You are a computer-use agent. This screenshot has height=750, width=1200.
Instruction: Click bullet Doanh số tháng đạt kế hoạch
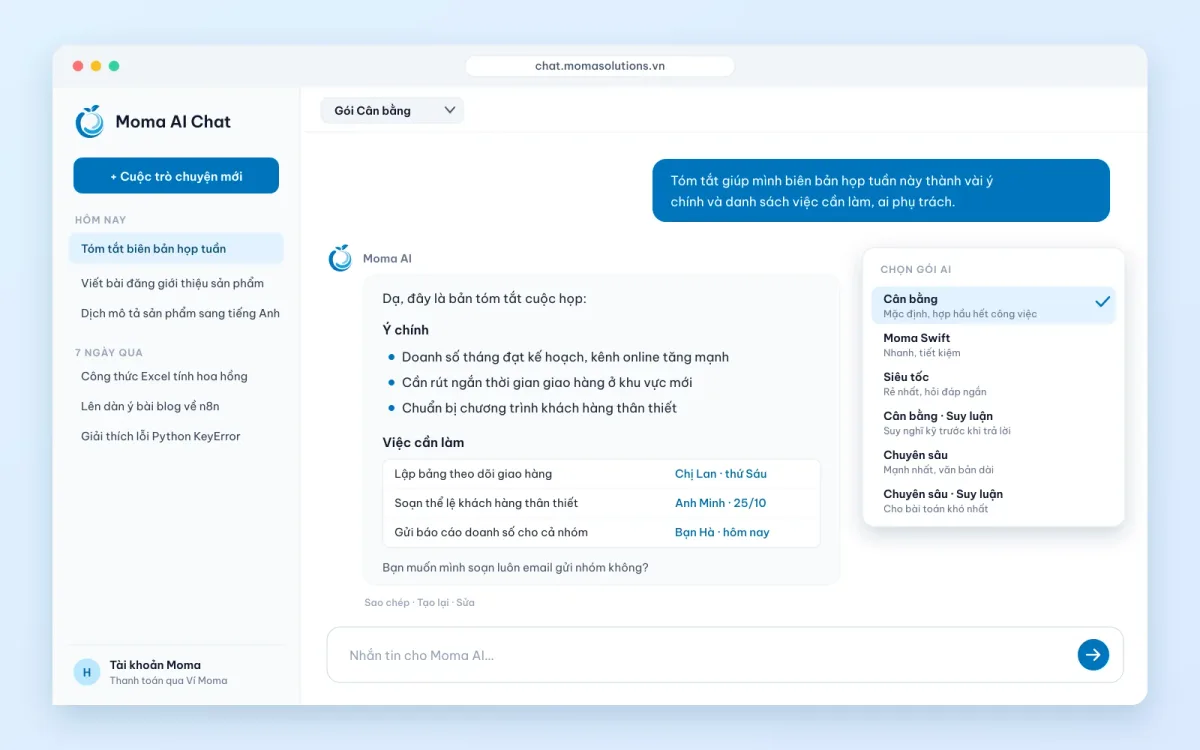[x=565, y=357]
